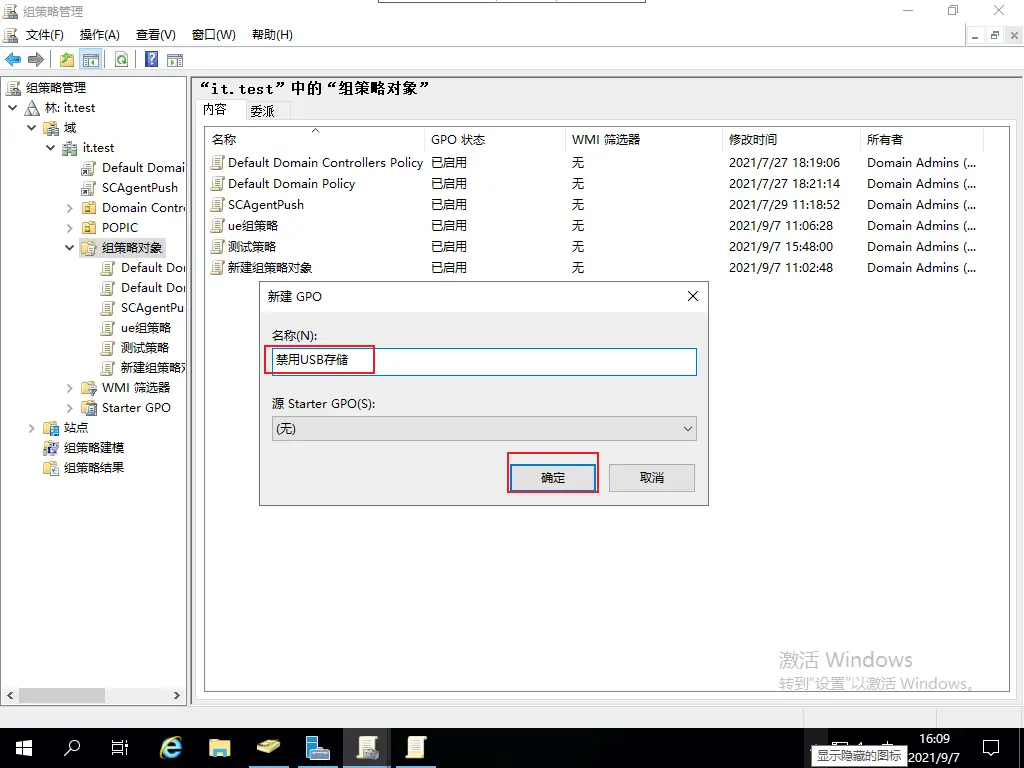Click the refresh toolbar icon
Screen dimensions: 1024x768
121,60
